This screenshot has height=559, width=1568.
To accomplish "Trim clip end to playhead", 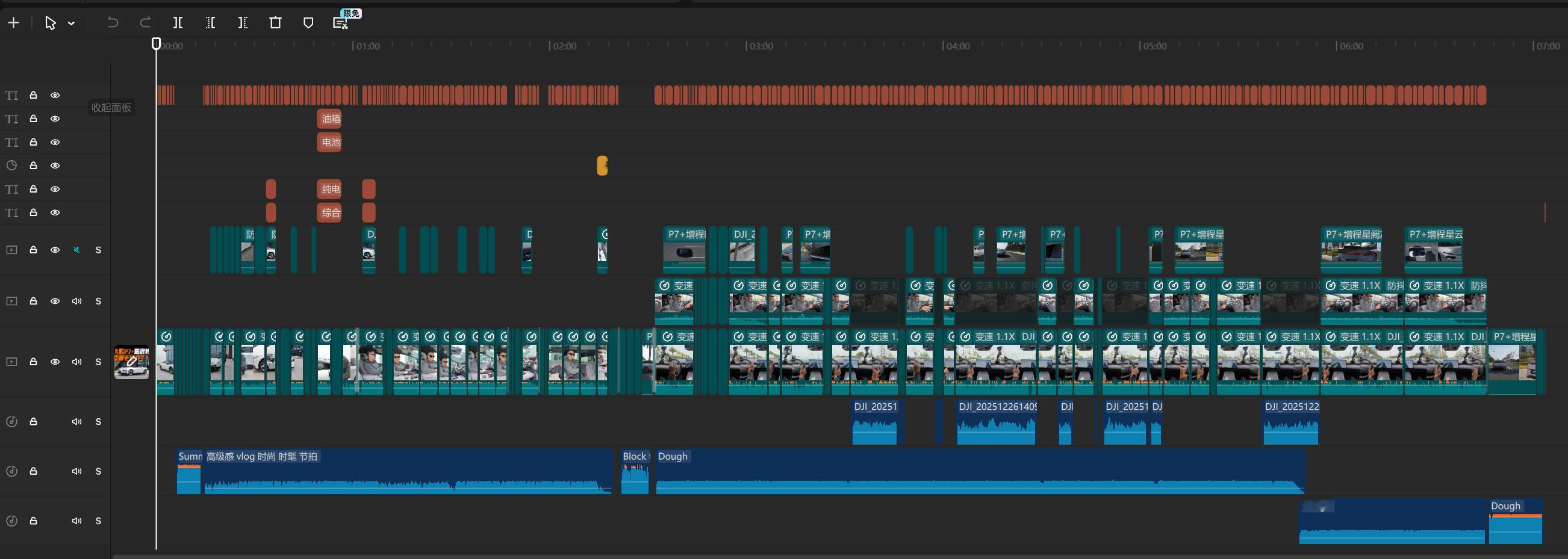I will pyautogui.click(x=243, y=23).
